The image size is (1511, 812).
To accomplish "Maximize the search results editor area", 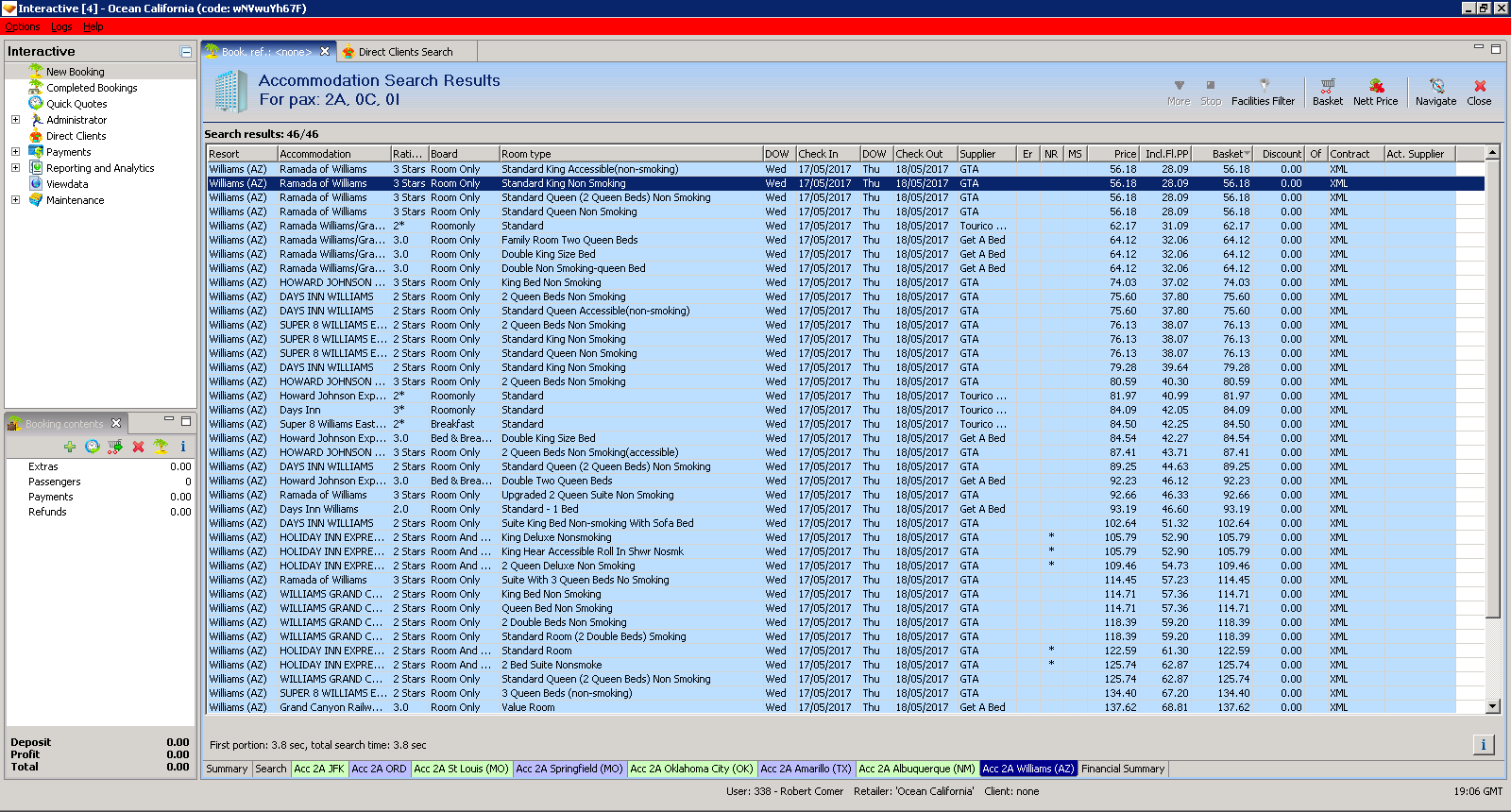I will click(x=1495, y=48).
